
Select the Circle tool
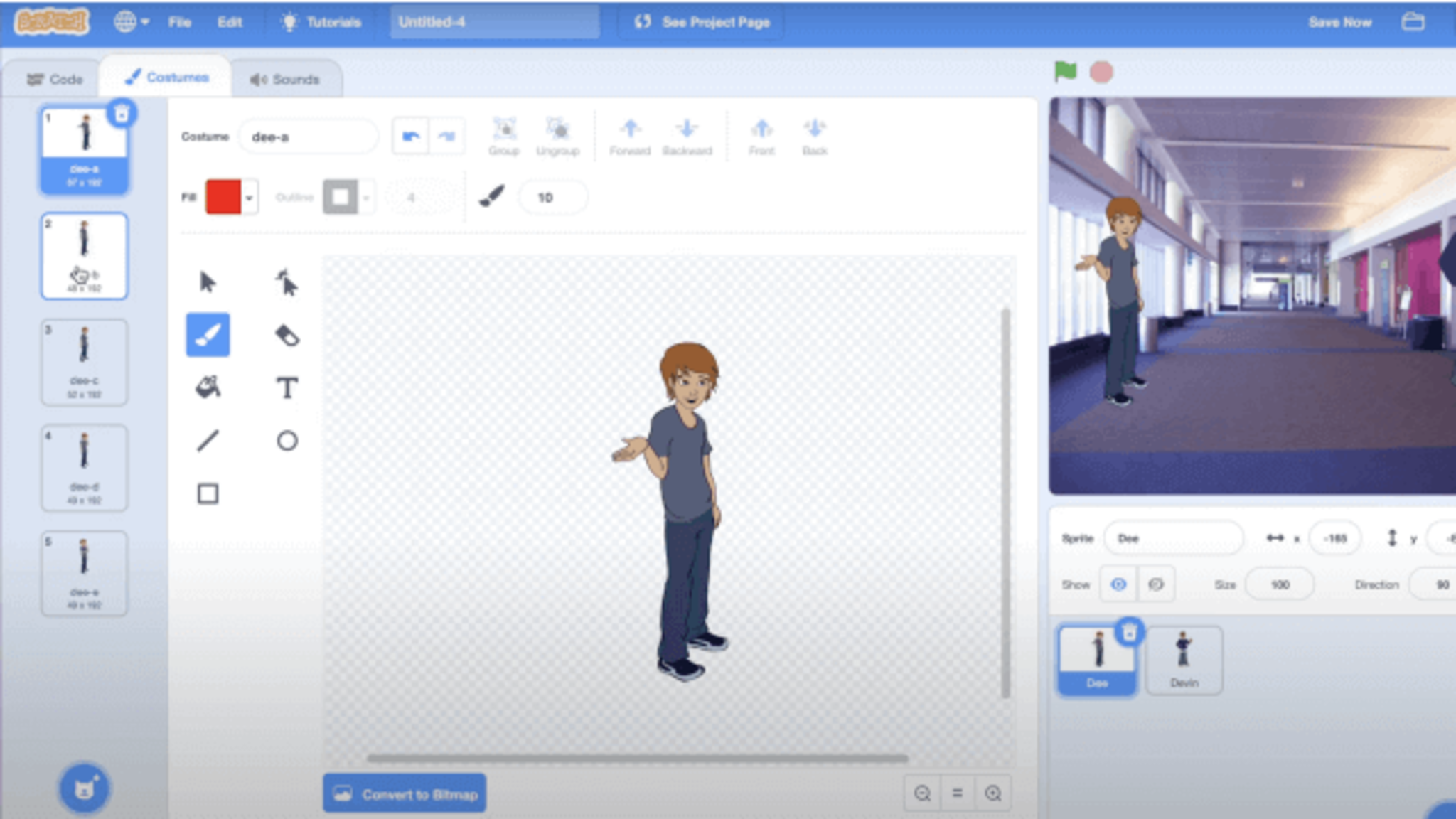287,441
